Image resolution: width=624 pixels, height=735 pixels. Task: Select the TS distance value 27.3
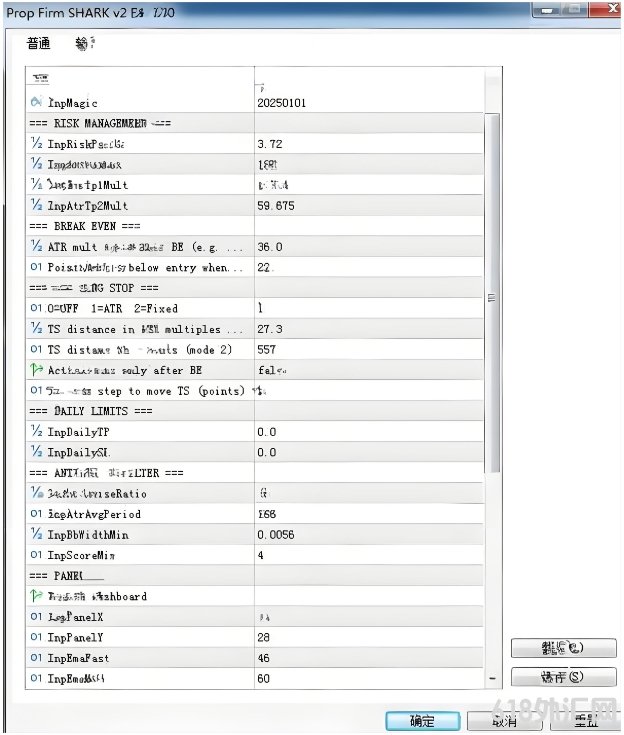(x=270, y=329)
